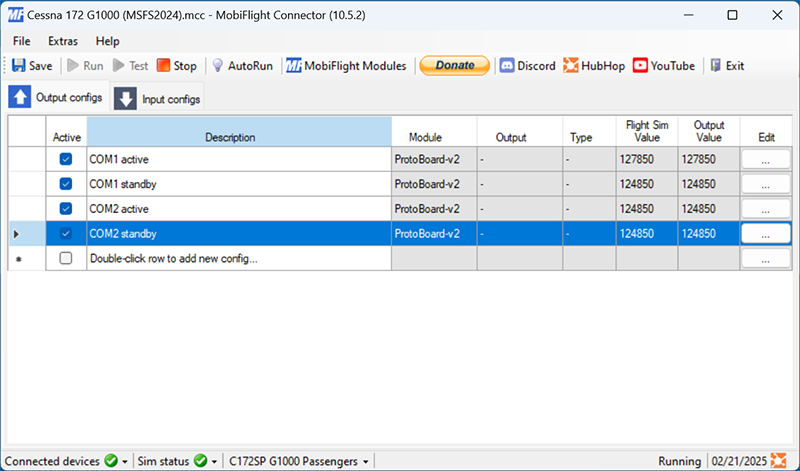Viewport: 800px width, 471px height.
Task: Click the MobiFlight logo in title bar
Action: click(x=16, y=15)
